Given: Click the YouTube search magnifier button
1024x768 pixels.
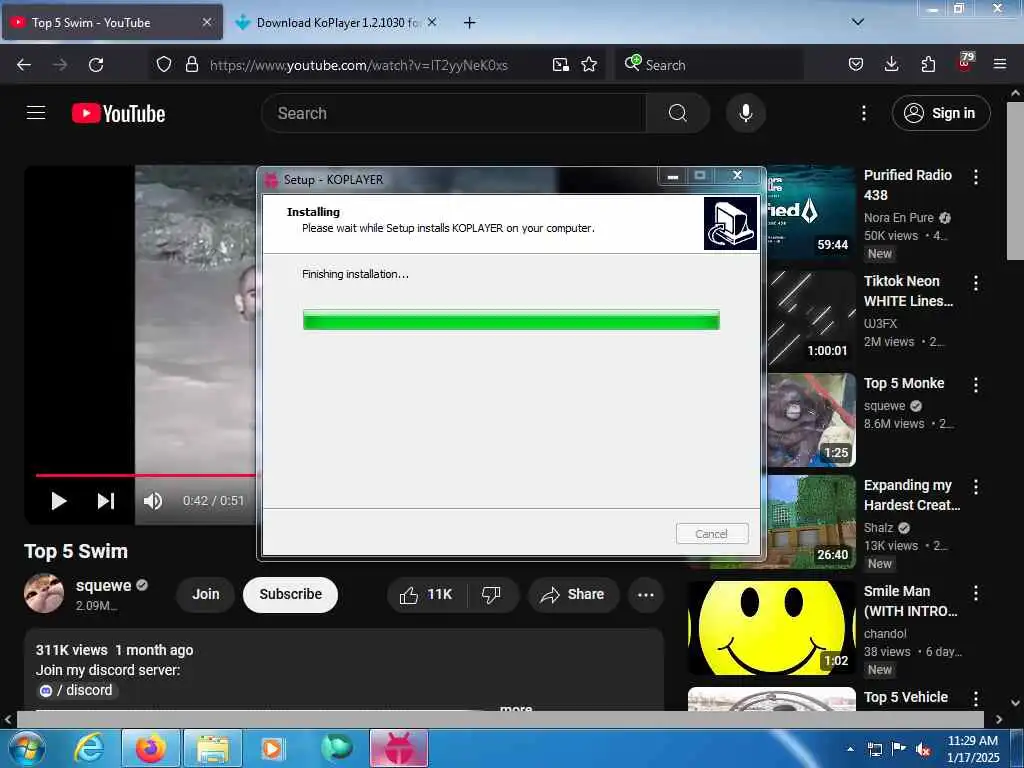Looking at the screenshot, I should click(678, 113).
